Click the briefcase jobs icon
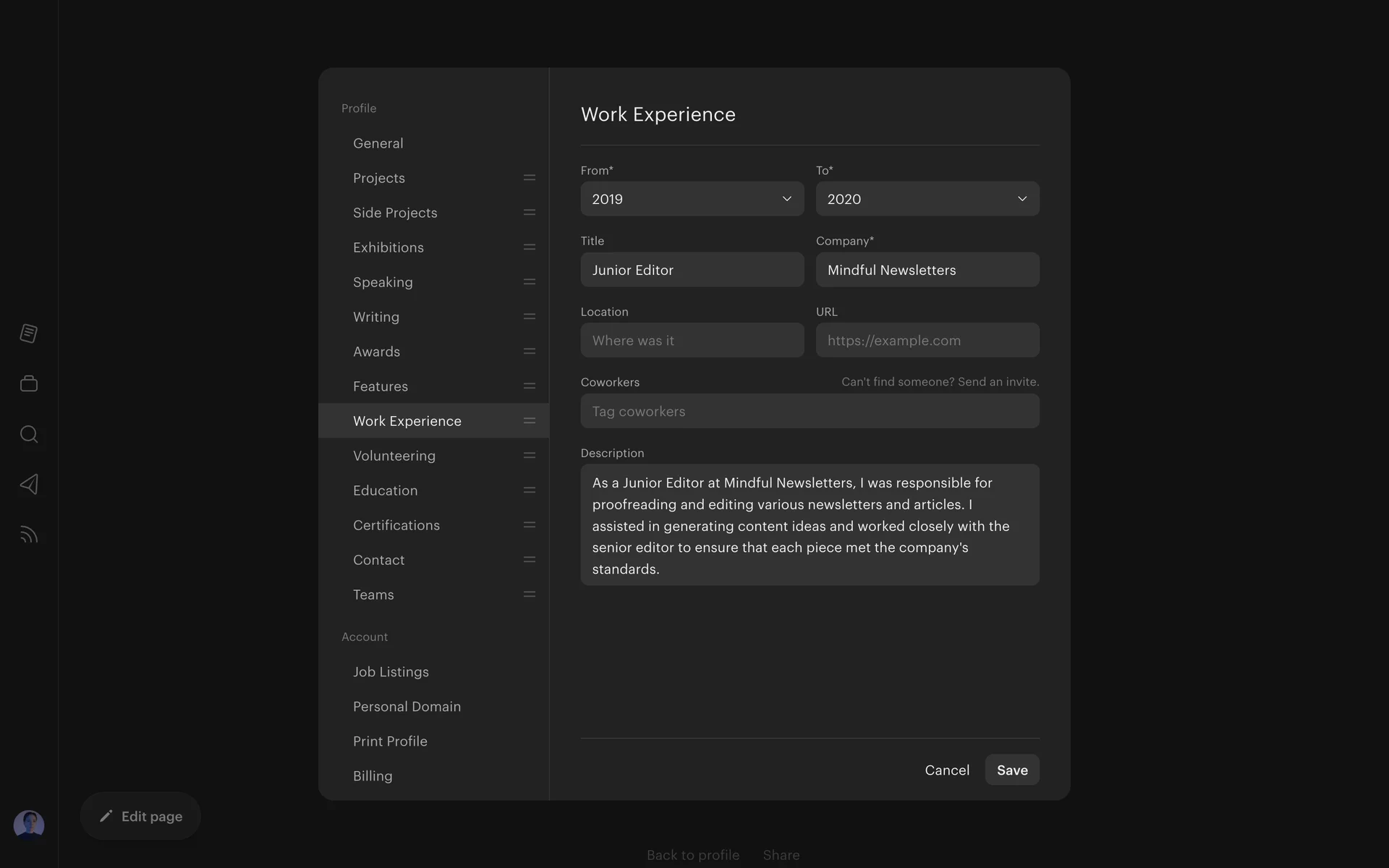Screen dimensions: 1389x868 click(29, 383)
